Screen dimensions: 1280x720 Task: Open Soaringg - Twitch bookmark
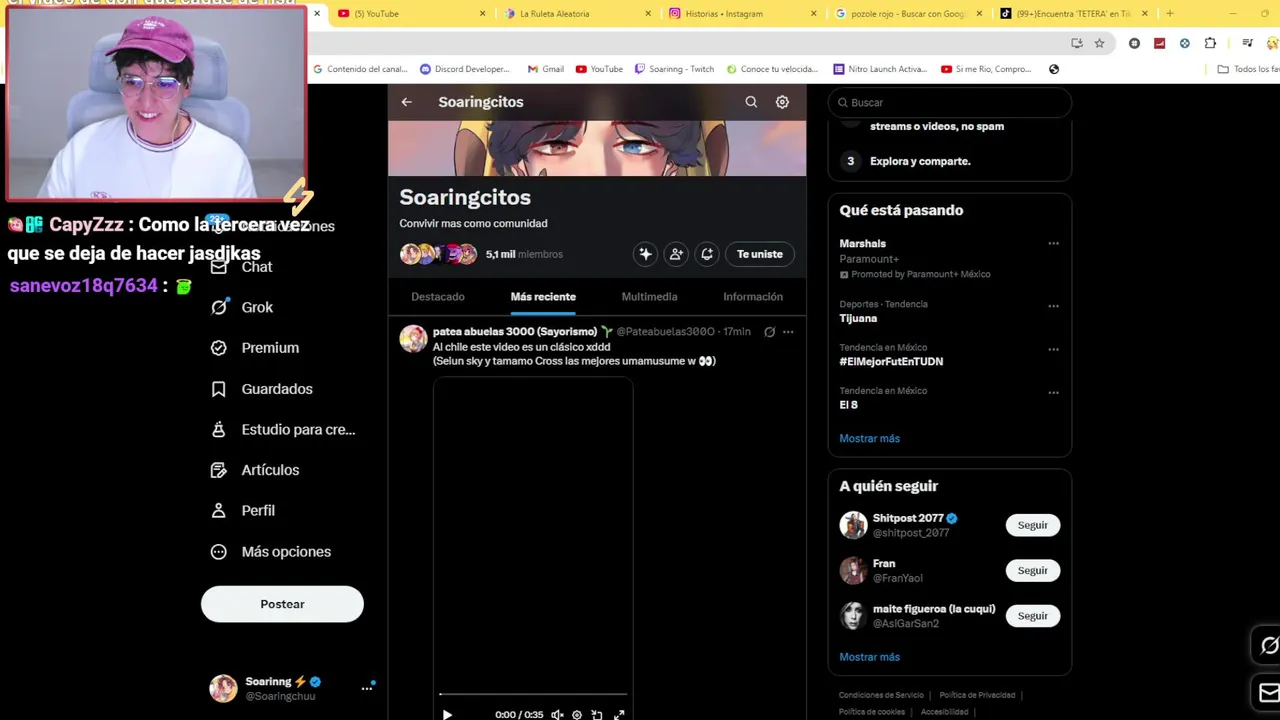pos(675,69)
